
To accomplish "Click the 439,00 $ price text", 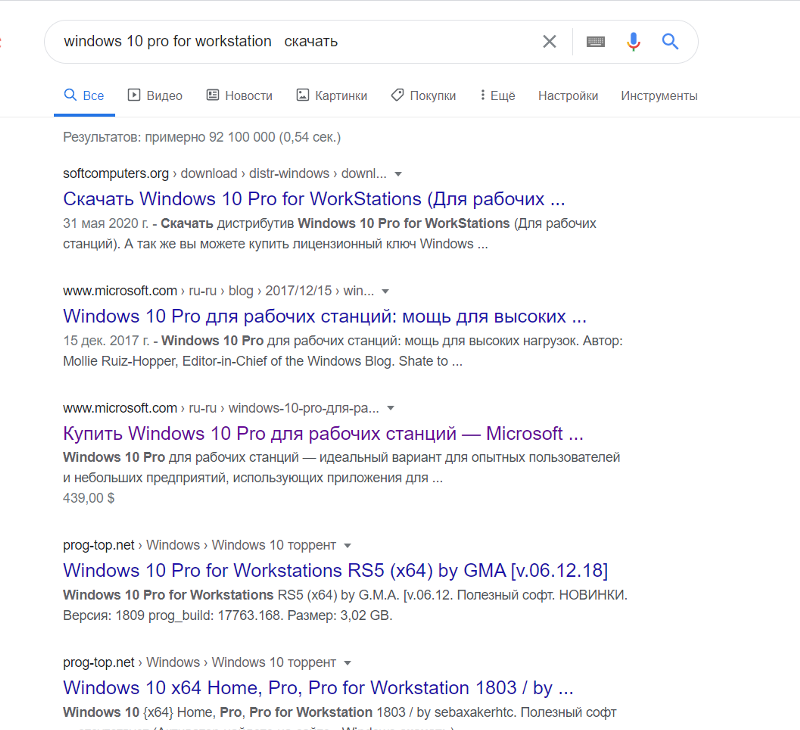I will (x=89, y=498).
